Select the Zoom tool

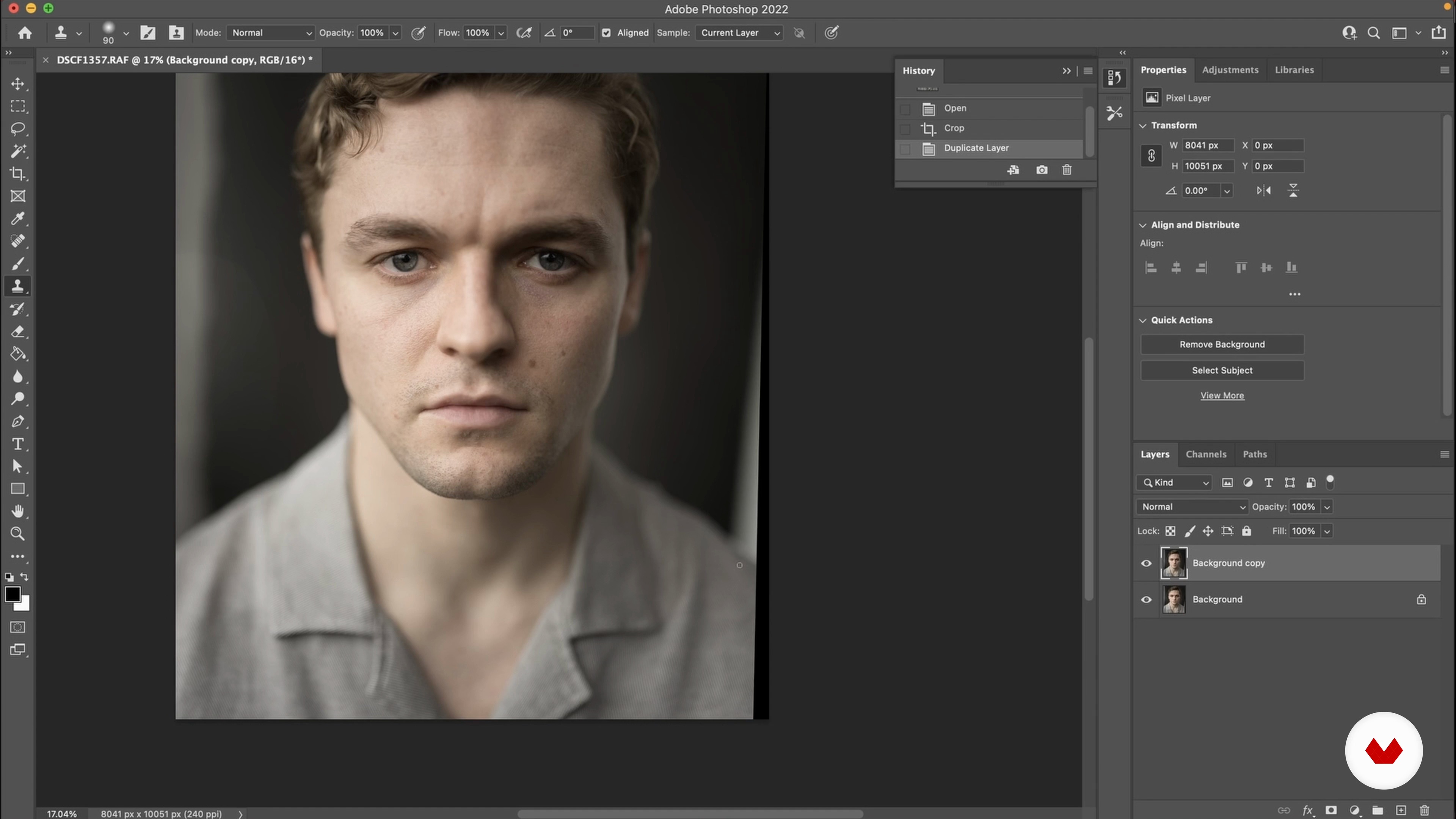[x=17, y=533]
